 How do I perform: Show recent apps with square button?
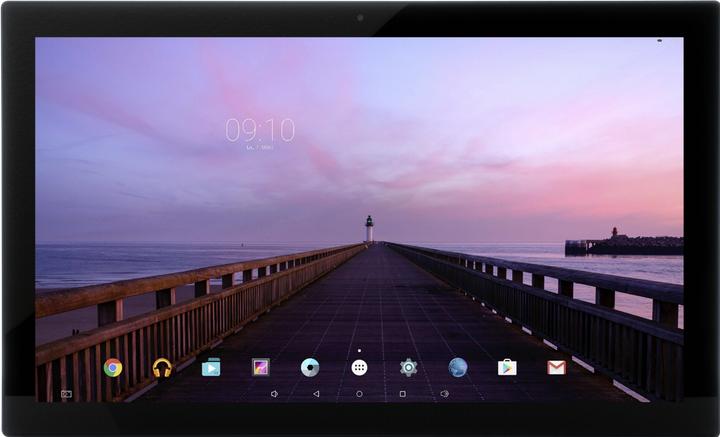(x=402, y=394)
